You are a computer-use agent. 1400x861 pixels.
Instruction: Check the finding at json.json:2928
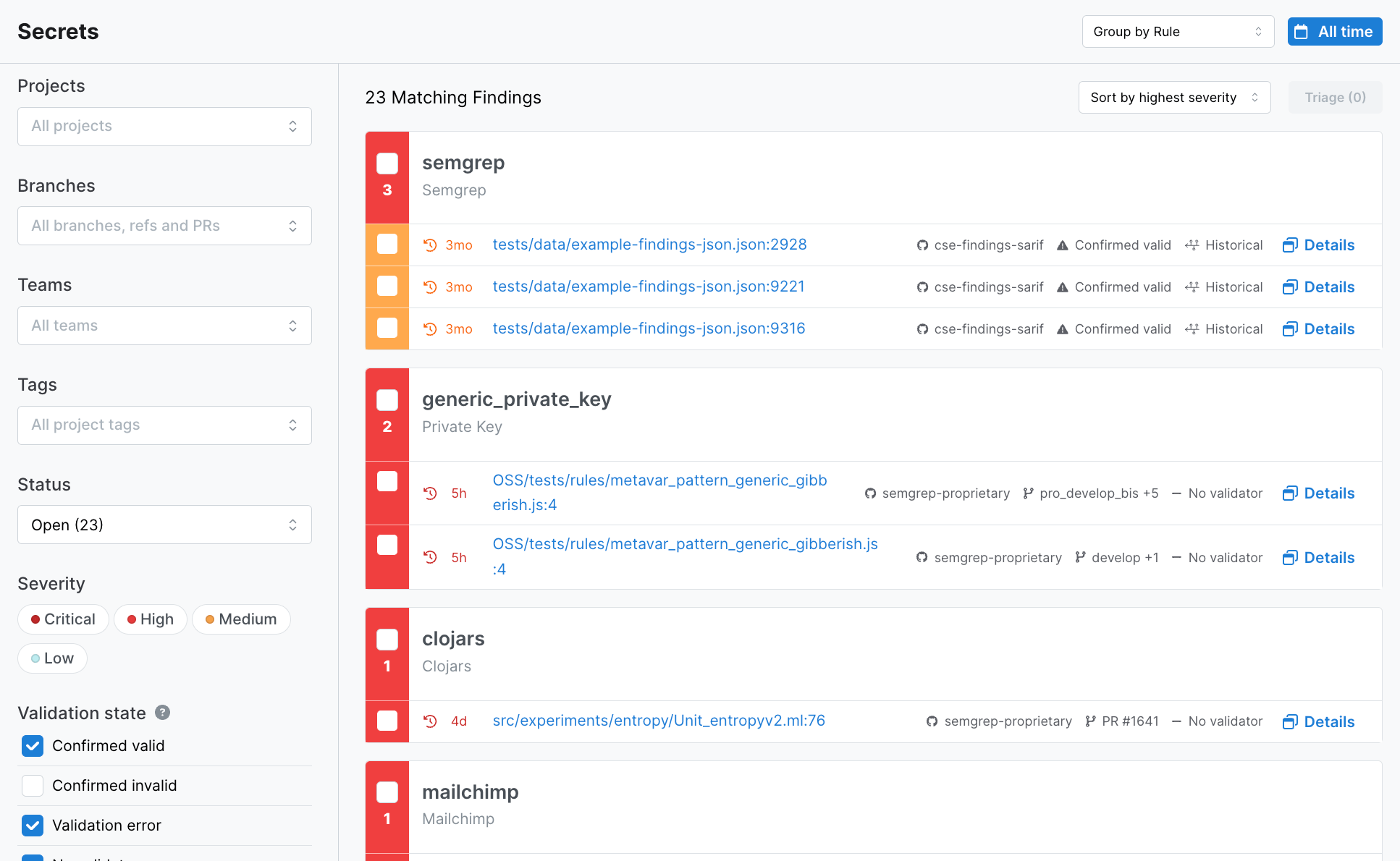point(387,244)
